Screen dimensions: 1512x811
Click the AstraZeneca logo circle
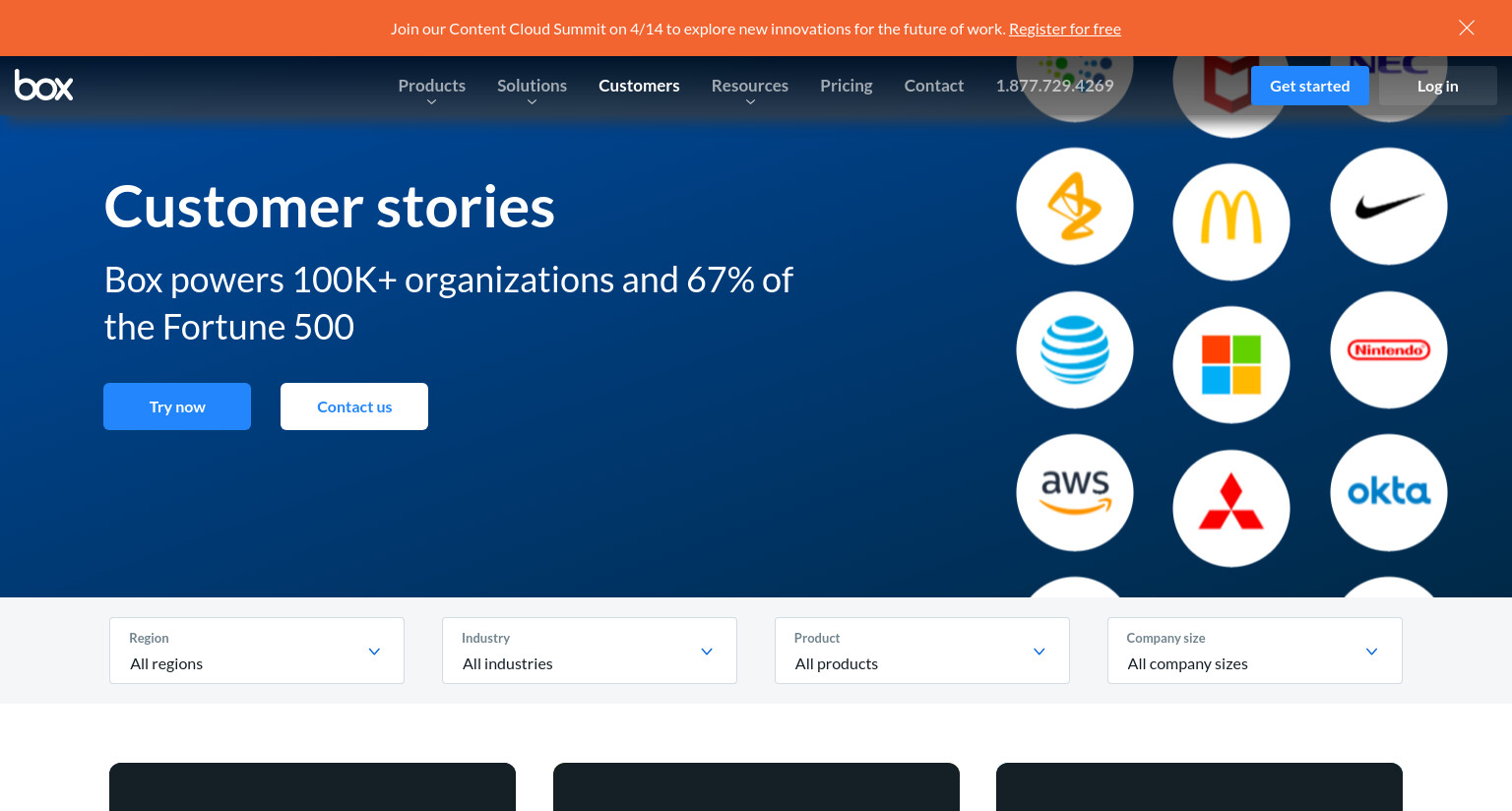1075,207
